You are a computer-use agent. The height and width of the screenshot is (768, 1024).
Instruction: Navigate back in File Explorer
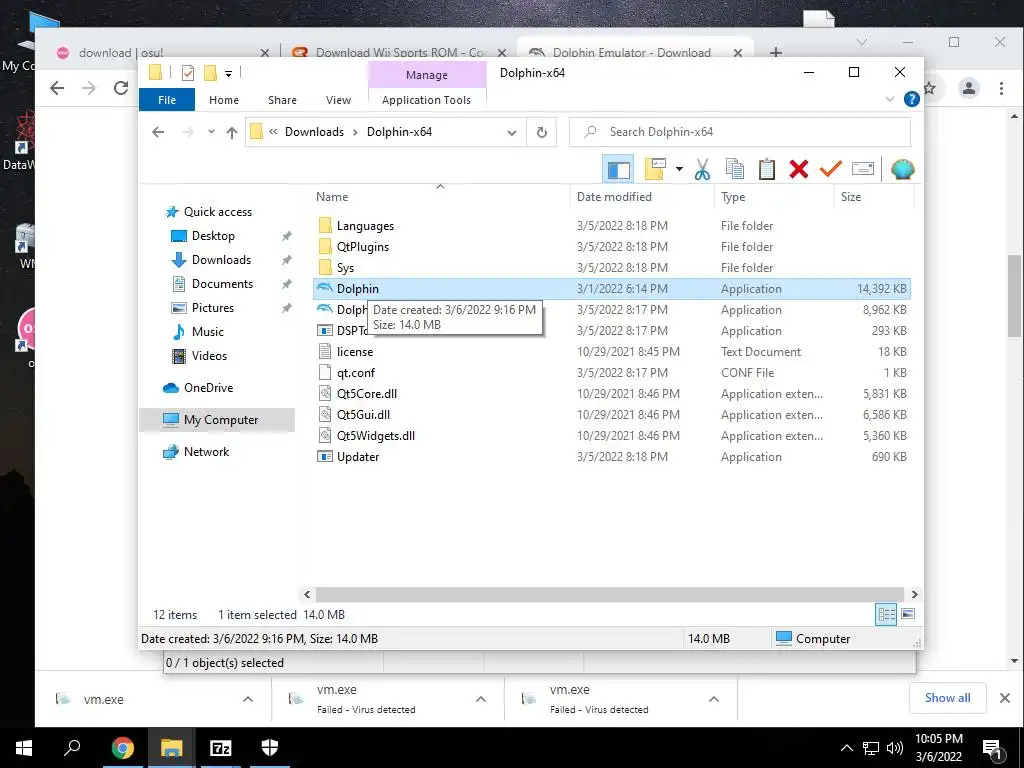tap(157, 132)
